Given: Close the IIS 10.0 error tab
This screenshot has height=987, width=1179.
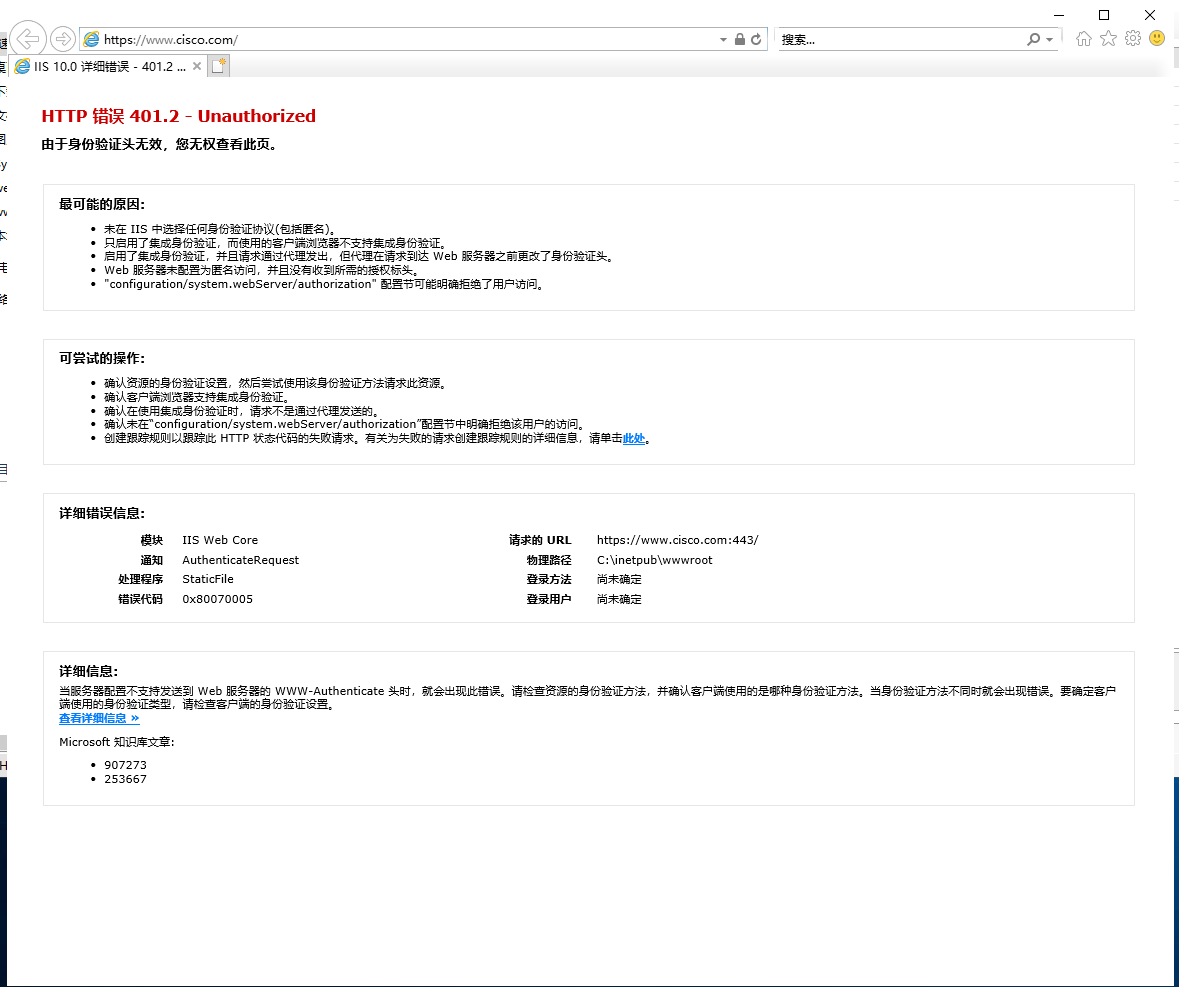Looking at the screenshot, I should tap(197, 66).
